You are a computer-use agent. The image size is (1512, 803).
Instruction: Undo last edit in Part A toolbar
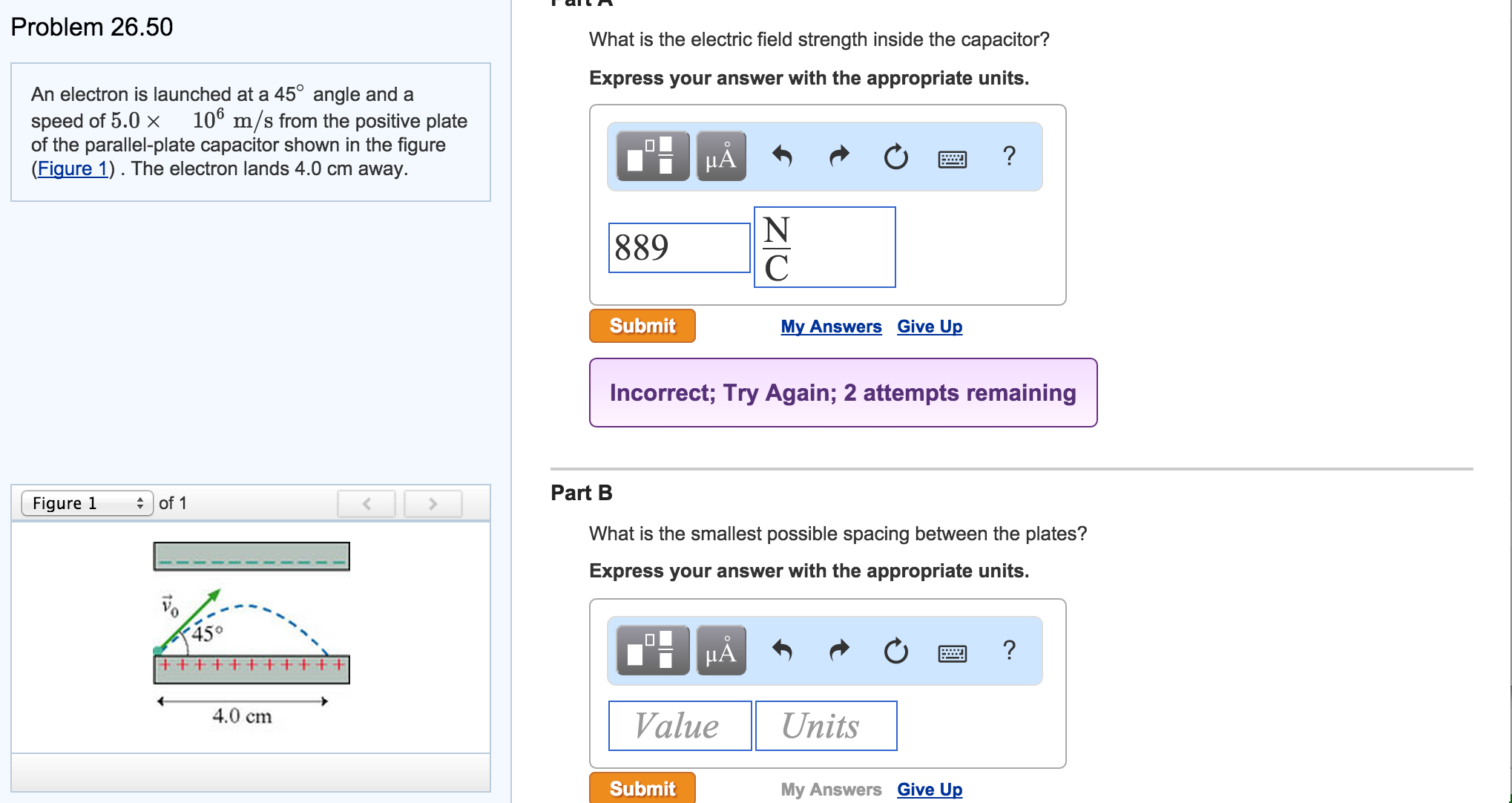pyautogui.click(x=782, y=157)
